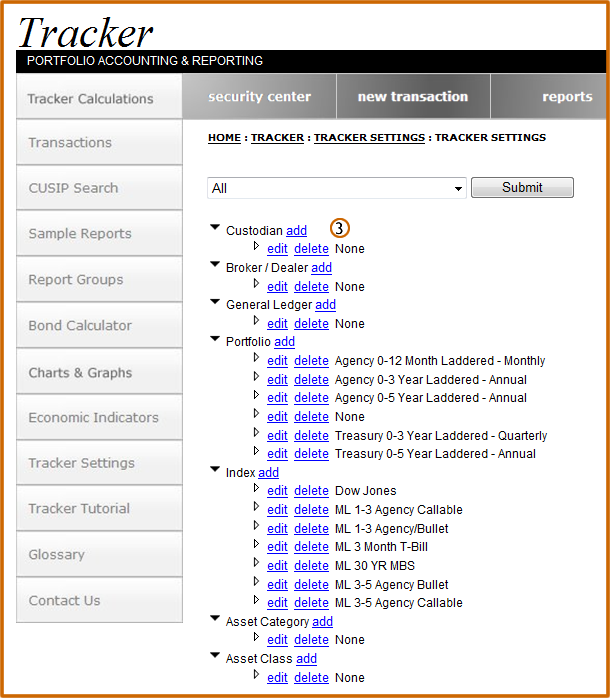Collapse the Index section triangle
The height and width of the screenshot is (698, 610).
215,469
